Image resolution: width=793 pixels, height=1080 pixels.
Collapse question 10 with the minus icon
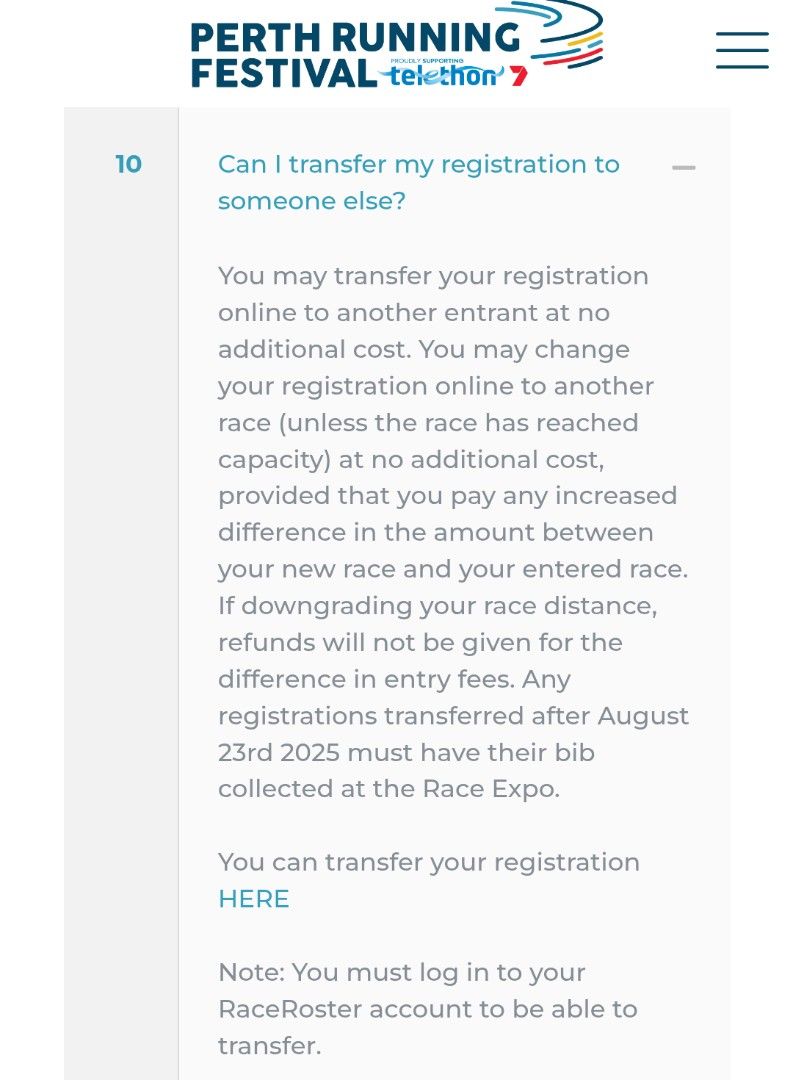tap(684, 167)
